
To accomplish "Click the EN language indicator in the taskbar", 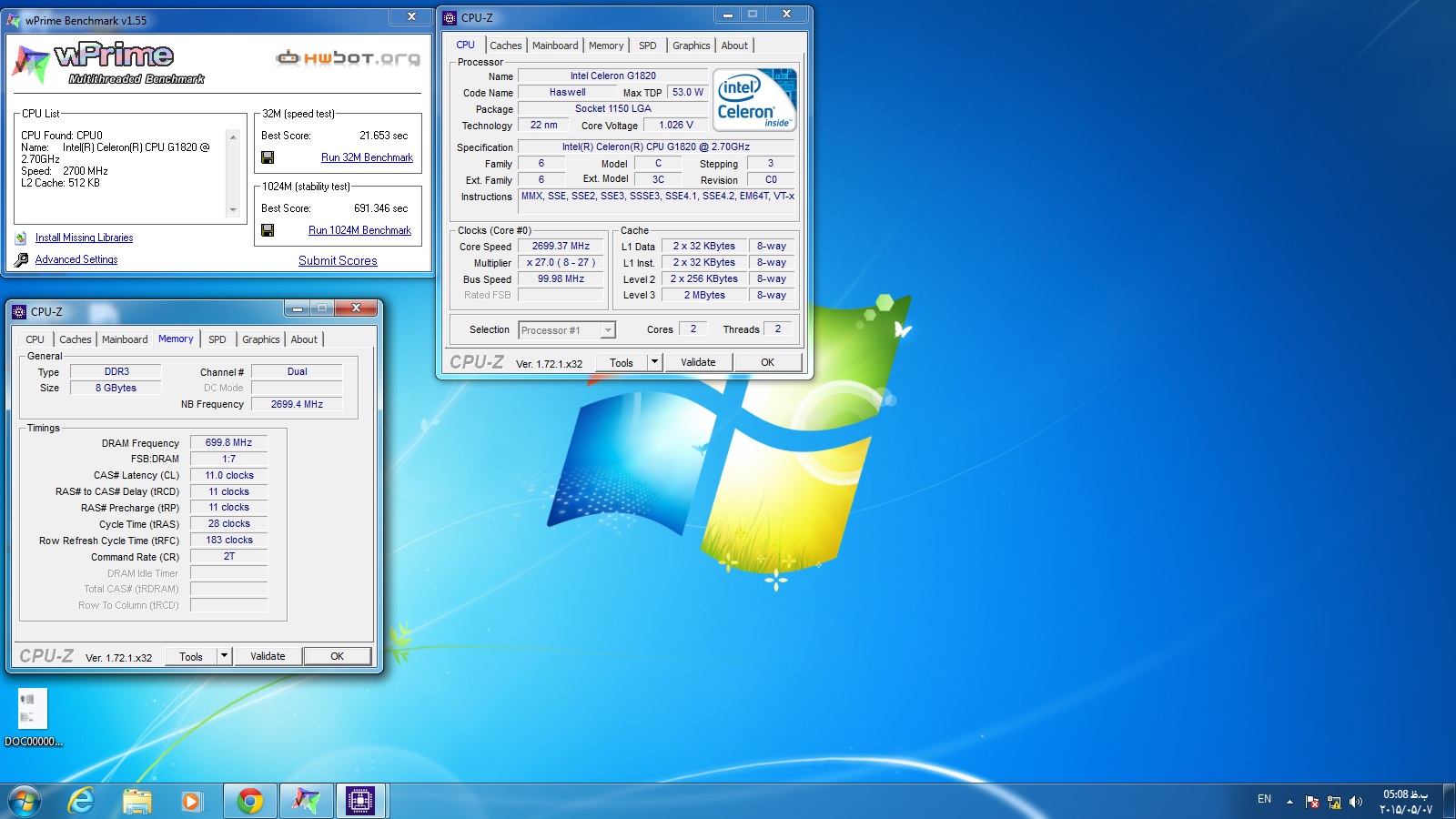I will tap(1264, 799).
